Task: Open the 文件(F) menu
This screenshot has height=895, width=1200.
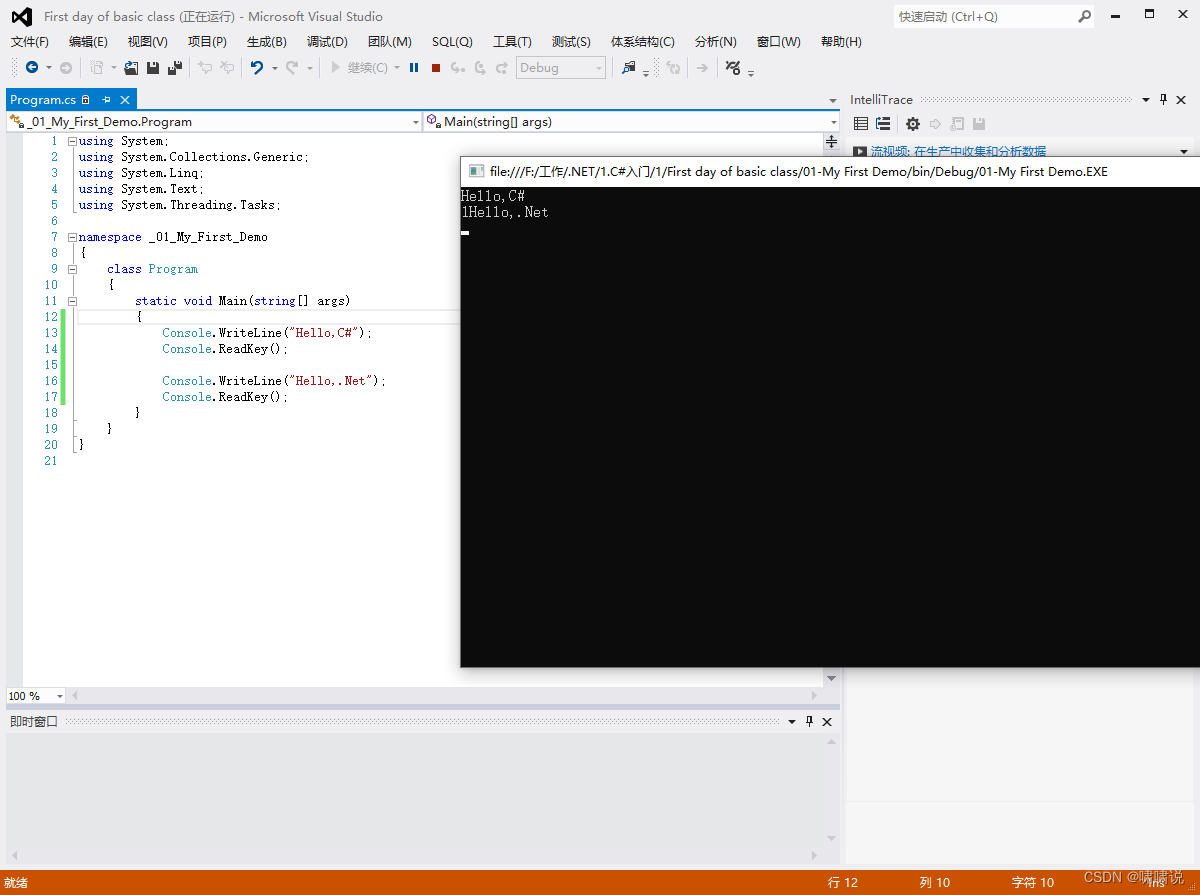Action: click(30, 42)
